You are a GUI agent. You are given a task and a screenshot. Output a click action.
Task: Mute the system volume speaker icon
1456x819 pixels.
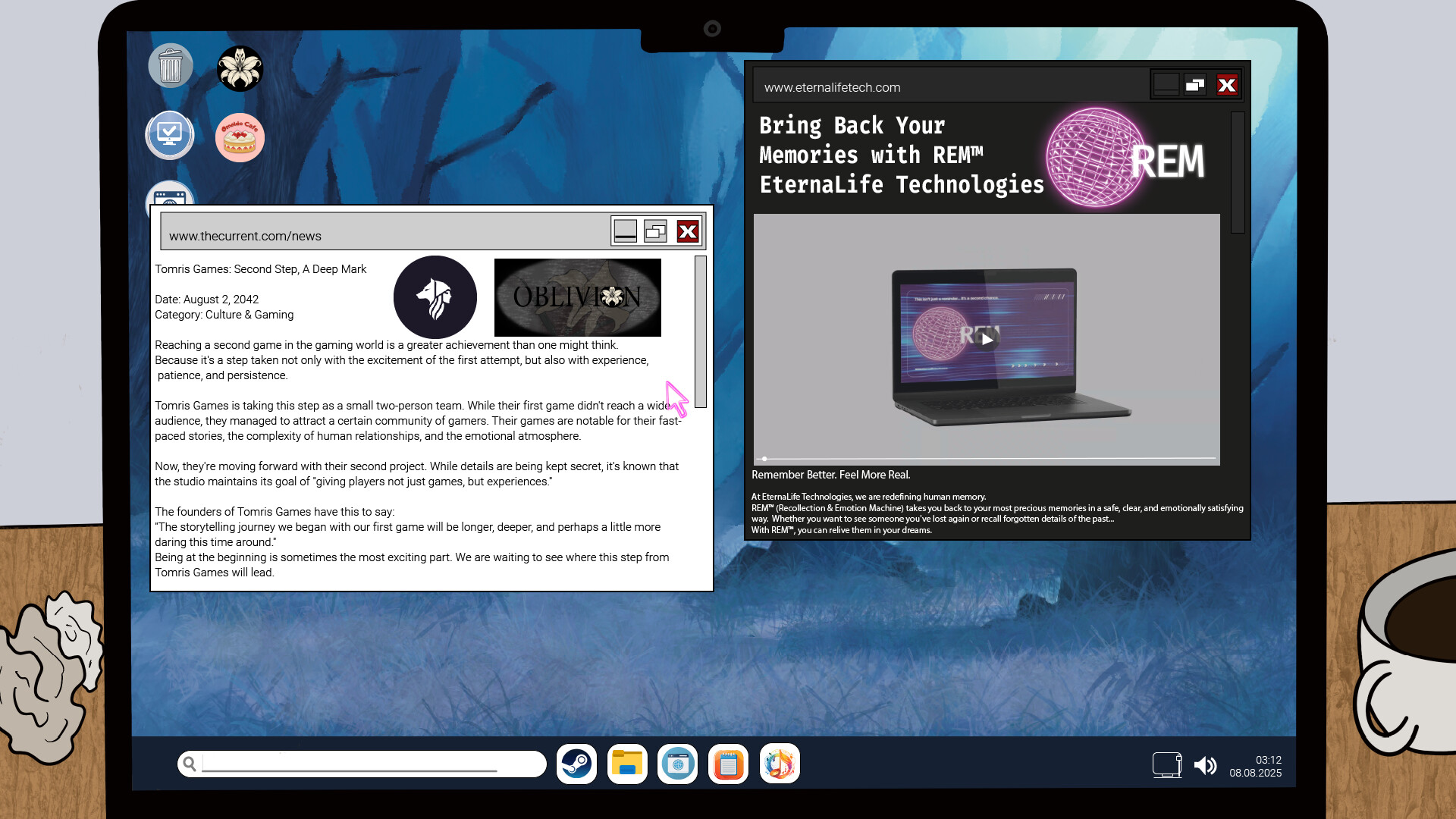click(1206, 765)
